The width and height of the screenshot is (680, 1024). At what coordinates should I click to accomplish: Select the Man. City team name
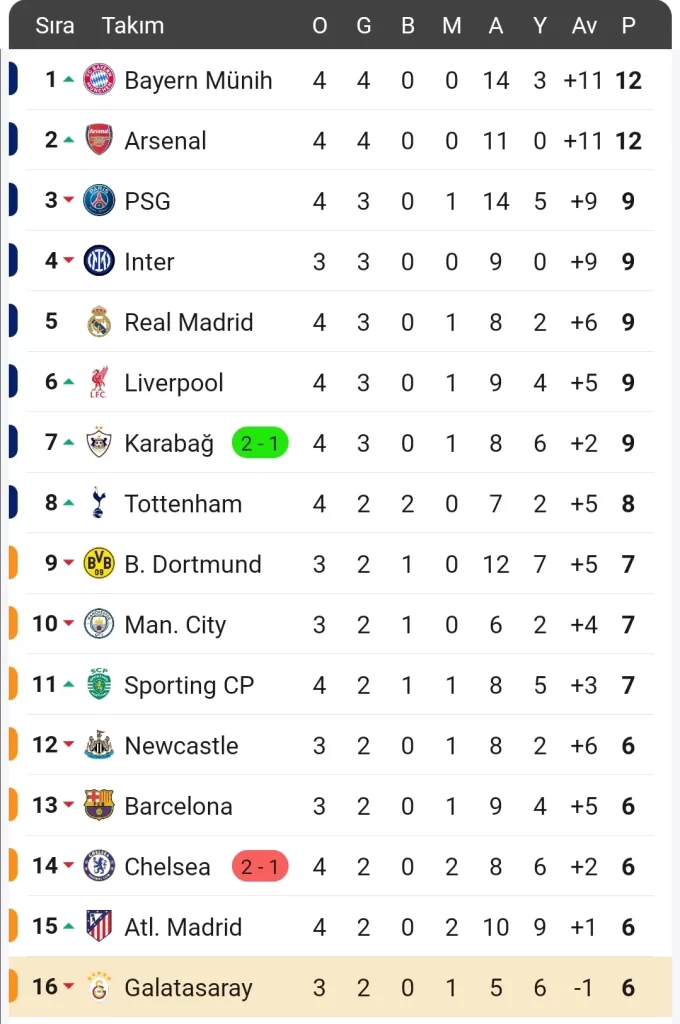tap(175, 625)
